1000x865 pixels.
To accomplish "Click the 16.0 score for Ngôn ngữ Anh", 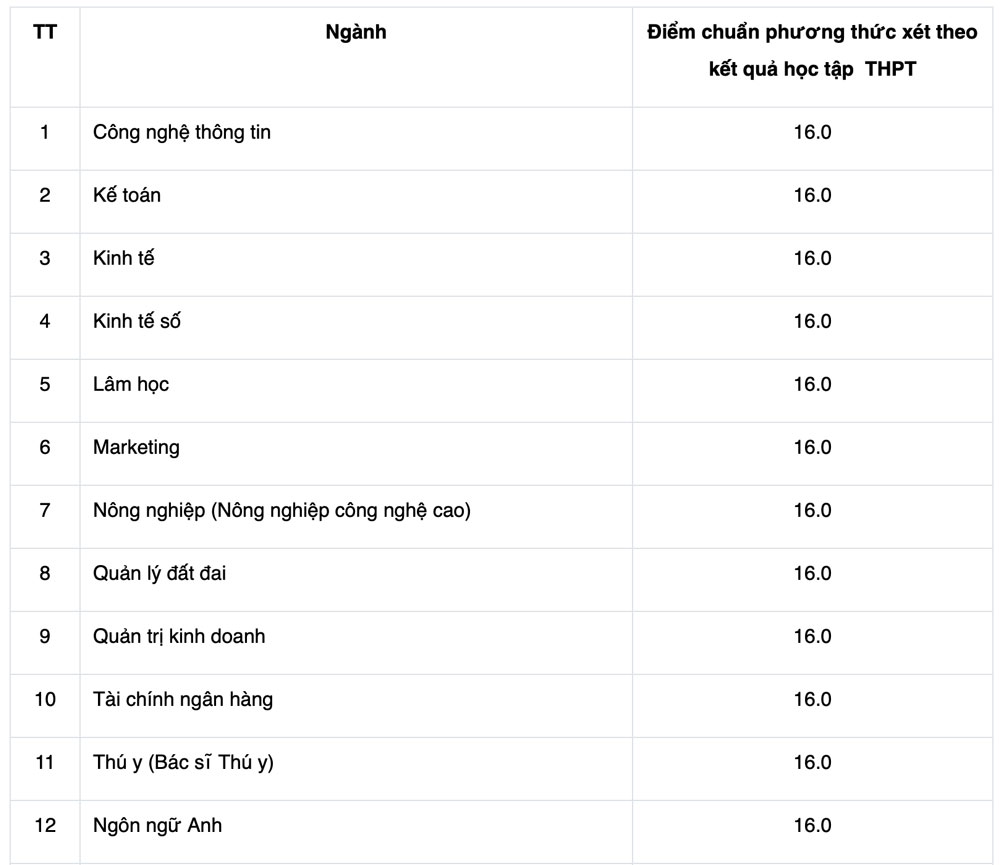I will pos(812,825).
